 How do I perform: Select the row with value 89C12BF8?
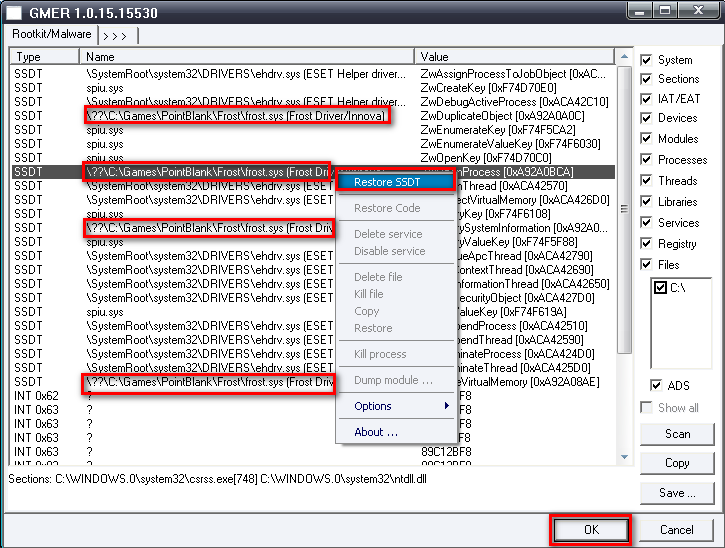click(x=313, y=452)
